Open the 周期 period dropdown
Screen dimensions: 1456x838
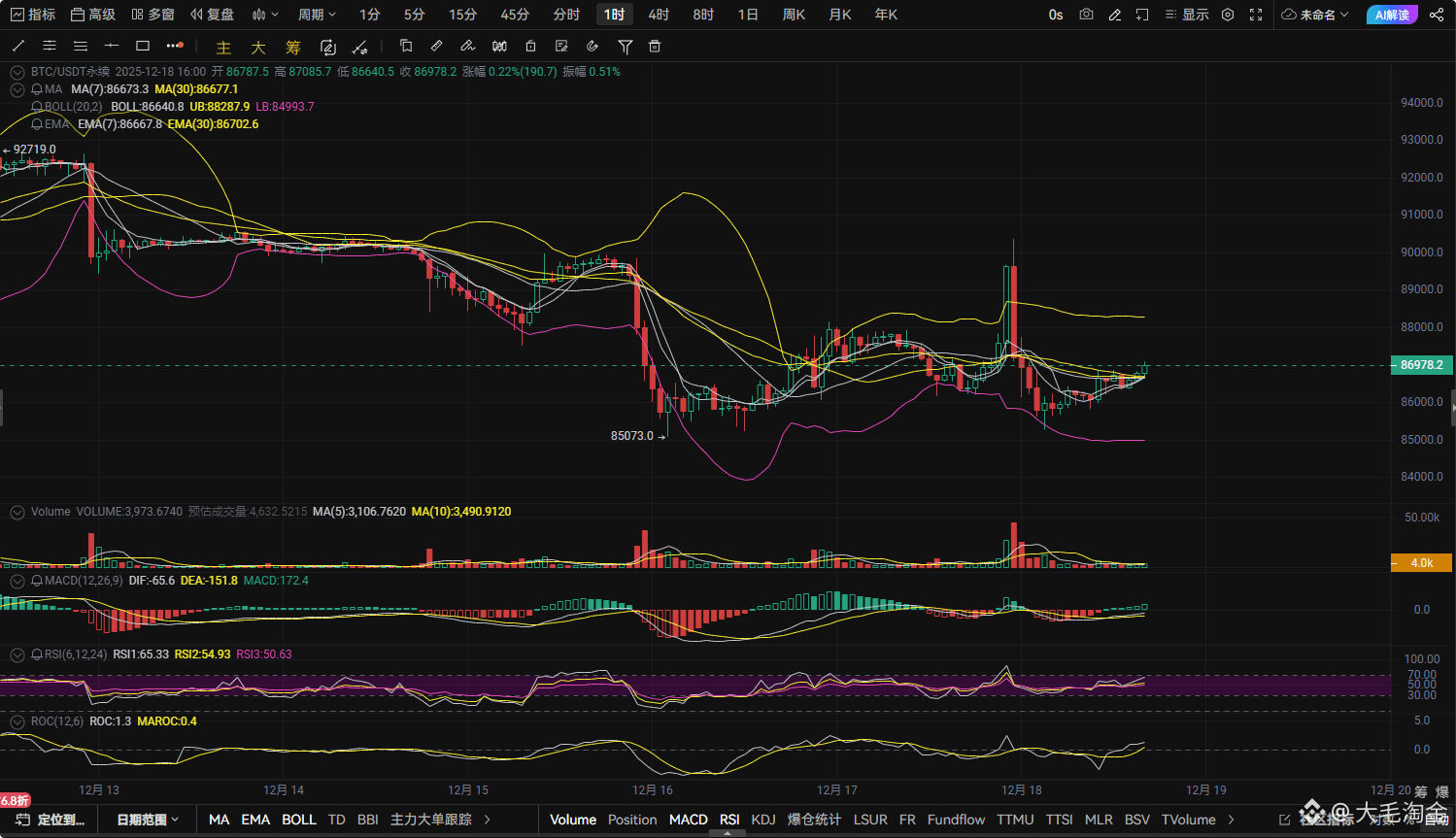pyautogui.click(x=317, y=15)
